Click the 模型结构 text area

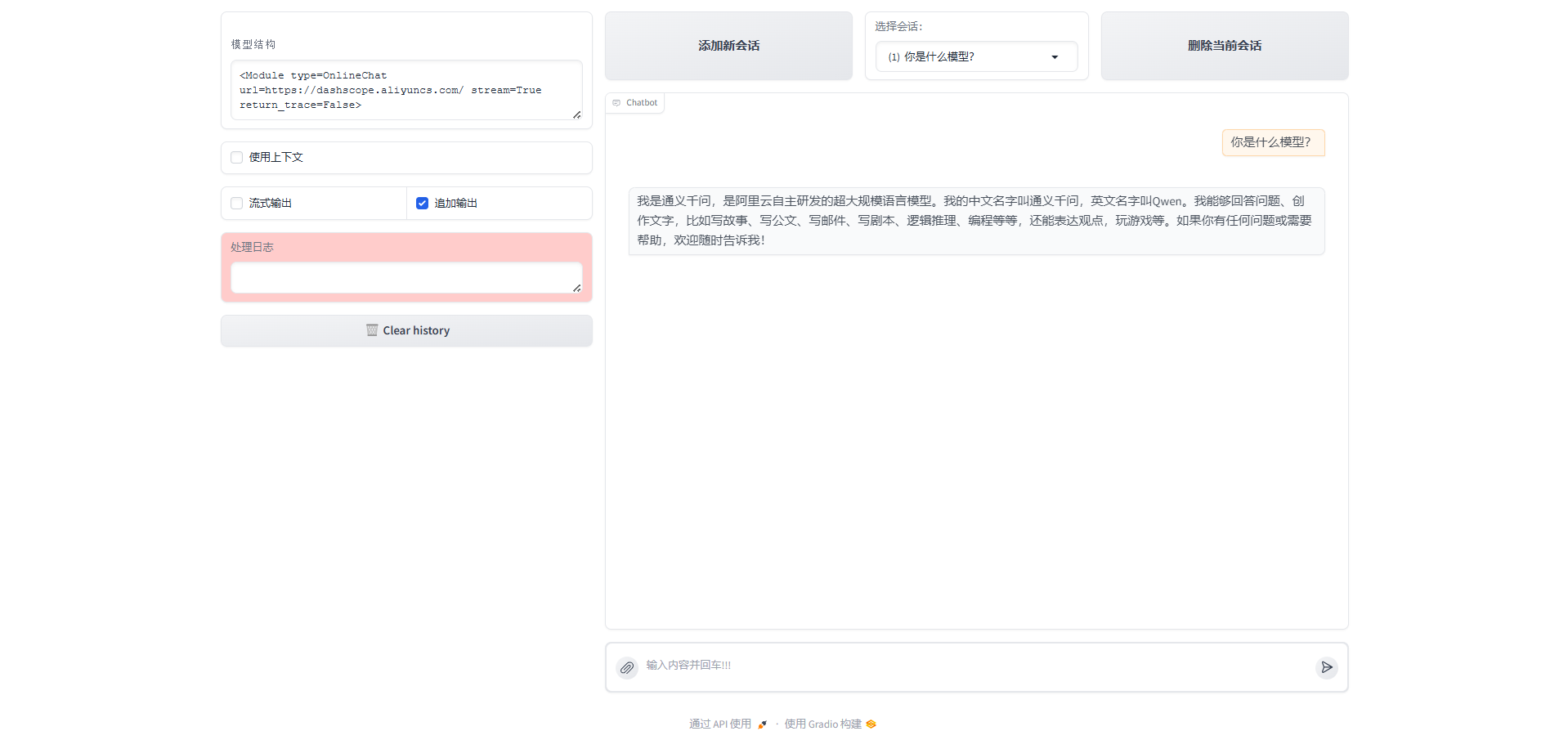tap(406, 90)
